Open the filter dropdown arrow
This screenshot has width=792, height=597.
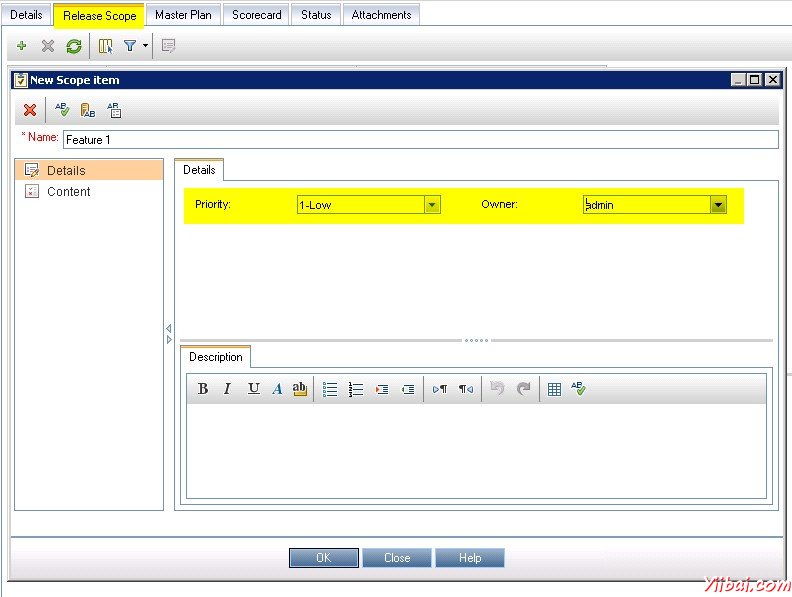(146, 46)
